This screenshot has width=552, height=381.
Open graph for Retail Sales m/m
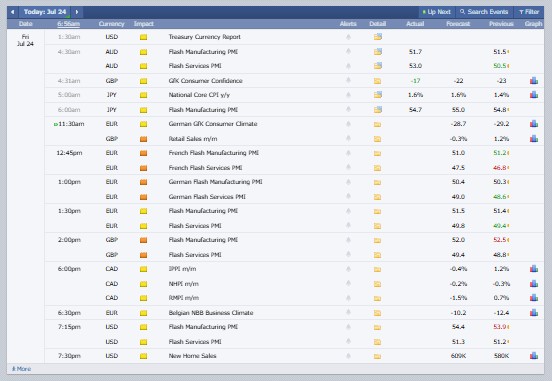pyautogui.click(x=534, y=138)
